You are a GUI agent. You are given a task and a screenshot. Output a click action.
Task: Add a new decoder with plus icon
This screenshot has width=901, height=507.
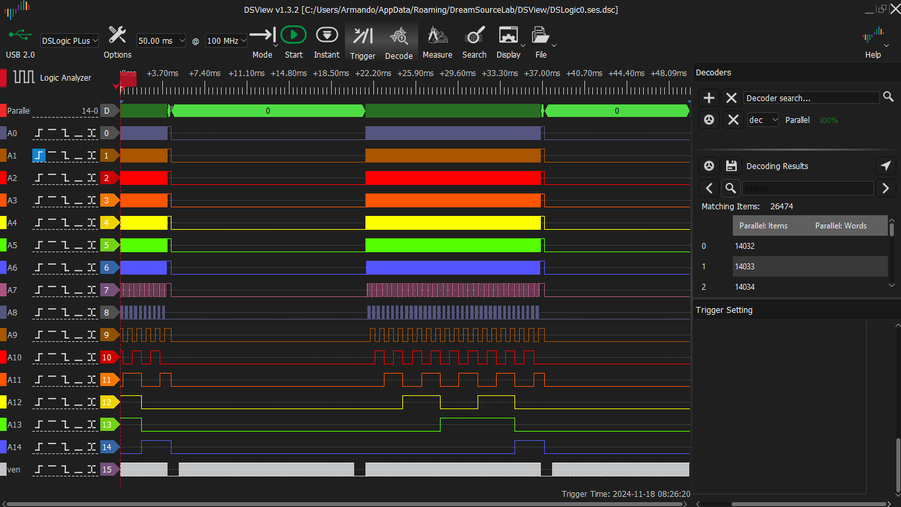click(709, 97)
